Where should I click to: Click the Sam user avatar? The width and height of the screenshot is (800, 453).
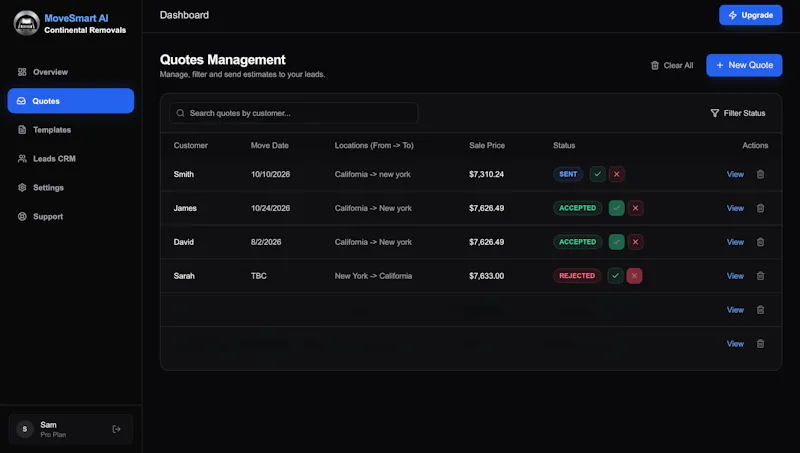[24, 429]
